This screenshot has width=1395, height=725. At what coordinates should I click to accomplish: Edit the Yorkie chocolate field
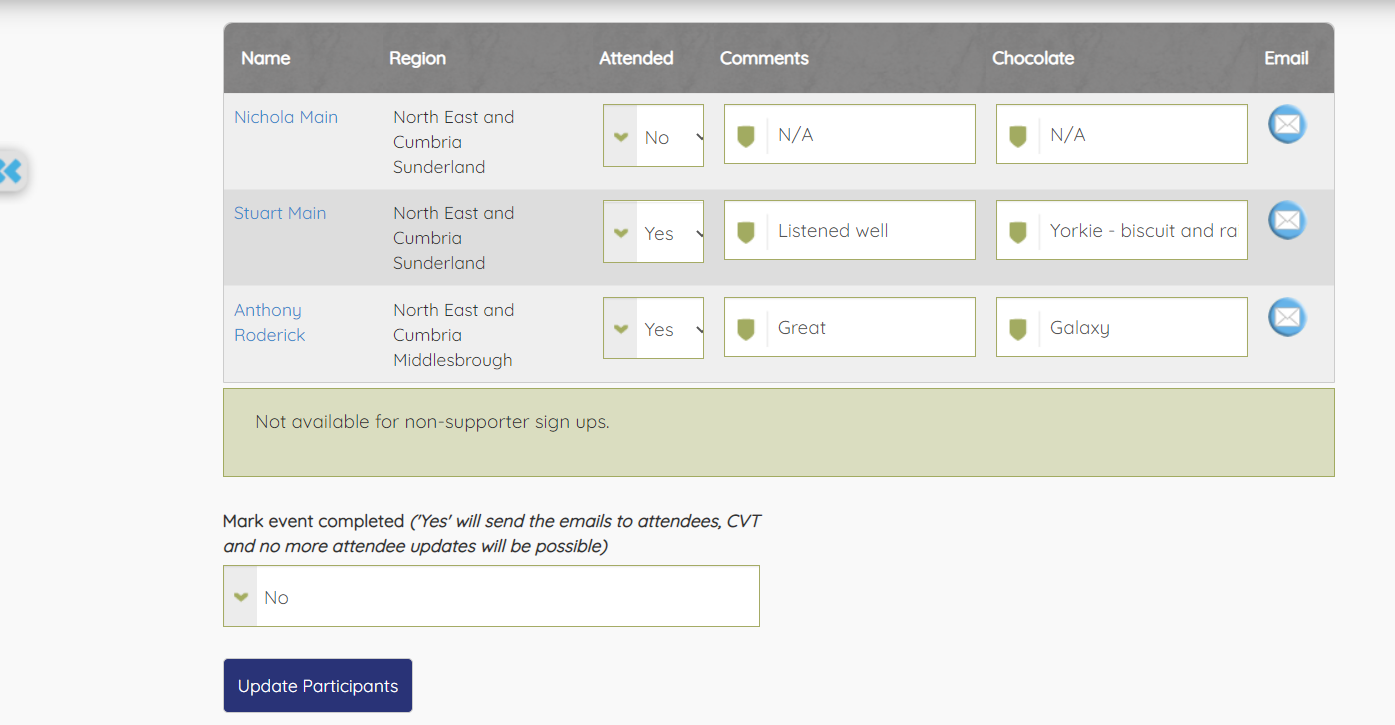tap(1142, 231)
